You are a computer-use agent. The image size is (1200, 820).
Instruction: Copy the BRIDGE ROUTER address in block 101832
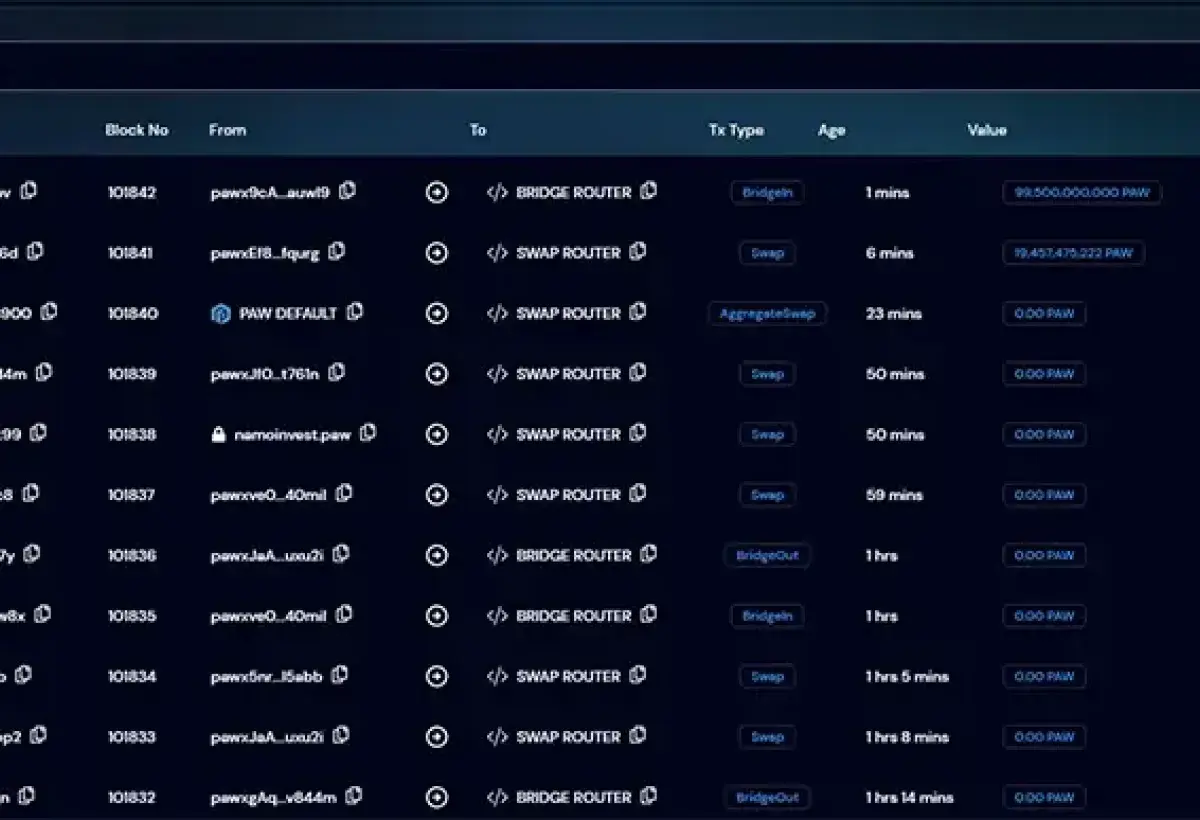[651, 797]
